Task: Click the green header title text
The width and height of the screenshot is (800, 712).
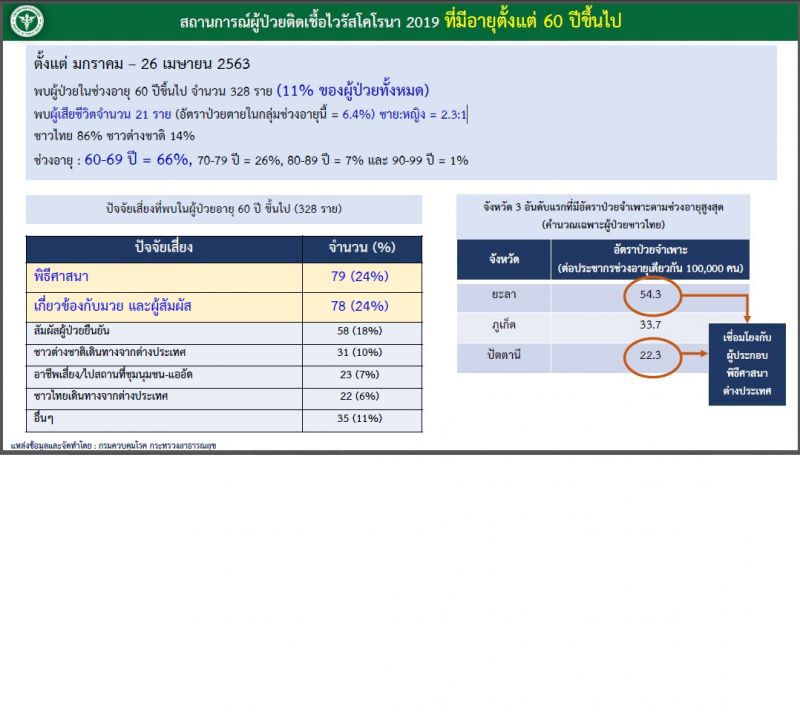Action: coord(401,21)
